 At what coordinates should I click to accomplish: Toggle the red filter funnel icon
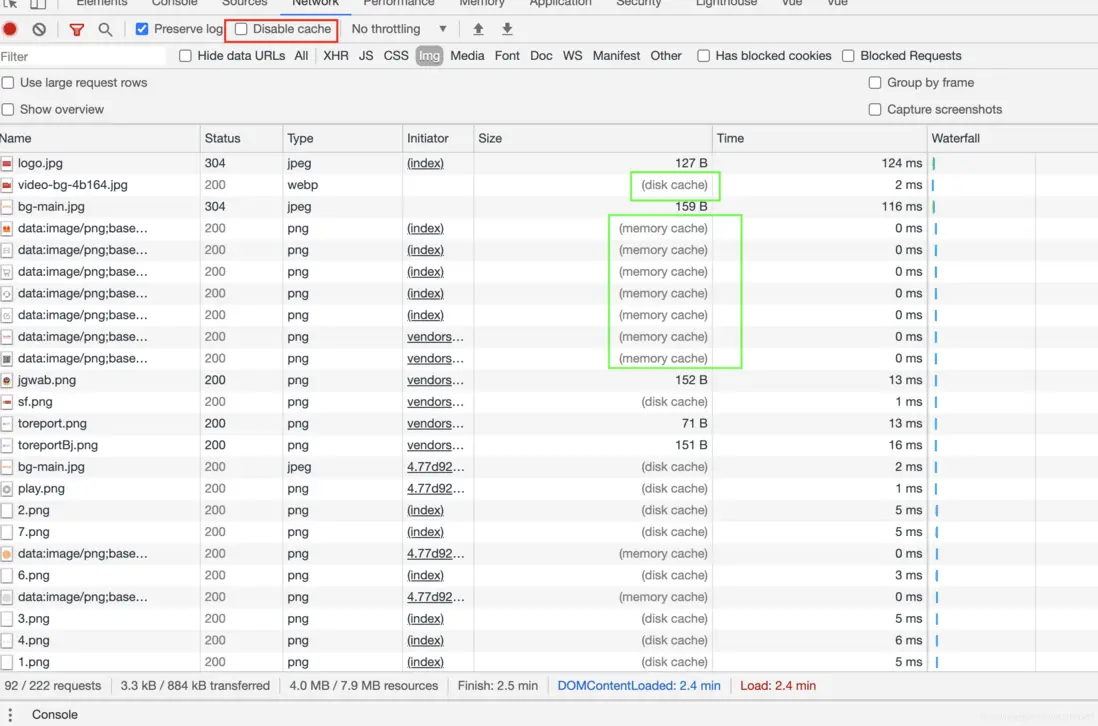click(76, 30)
